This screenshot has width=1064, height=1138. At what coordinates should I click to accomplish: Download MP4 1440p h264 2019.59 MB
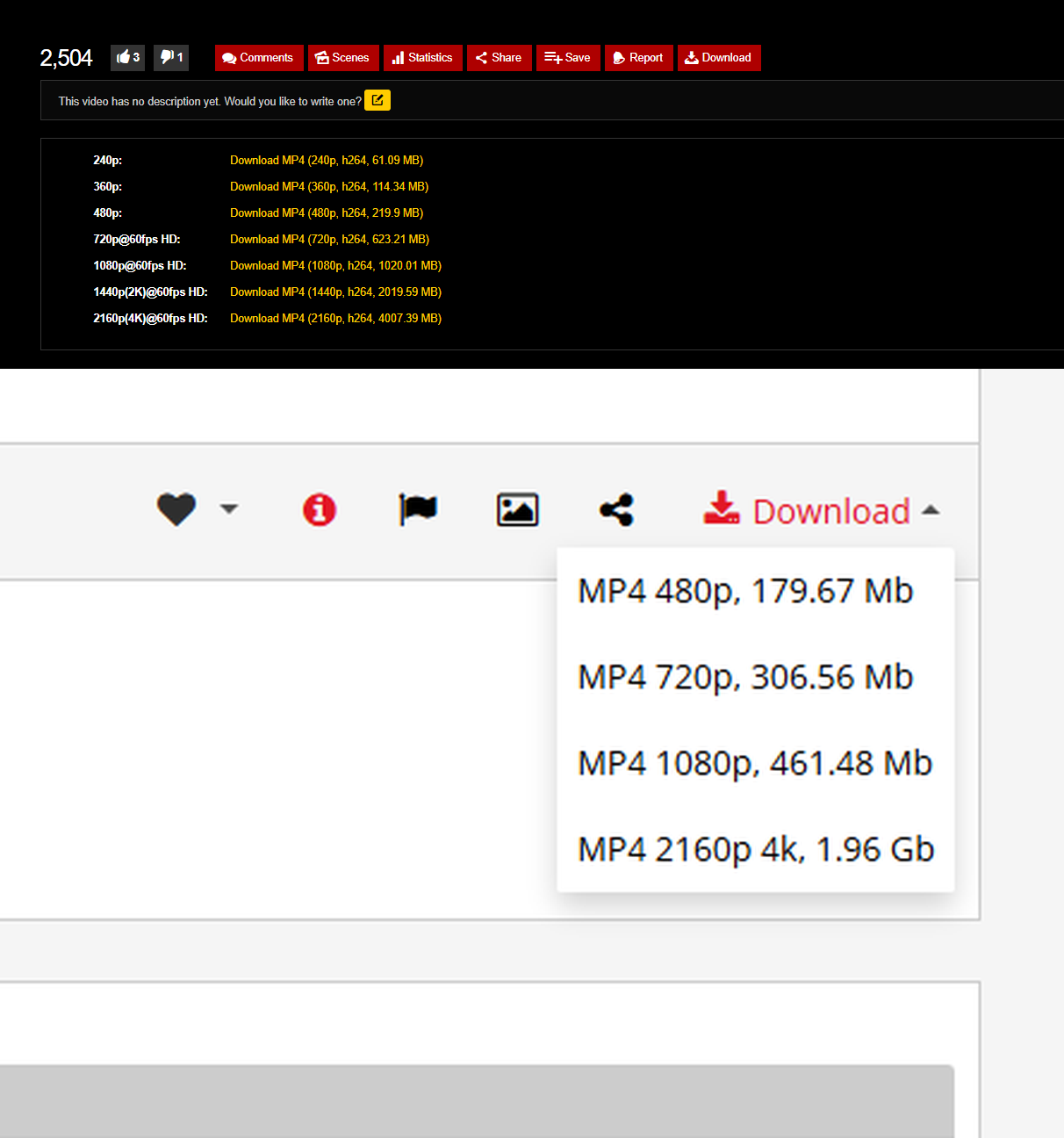tap(335, 292)
